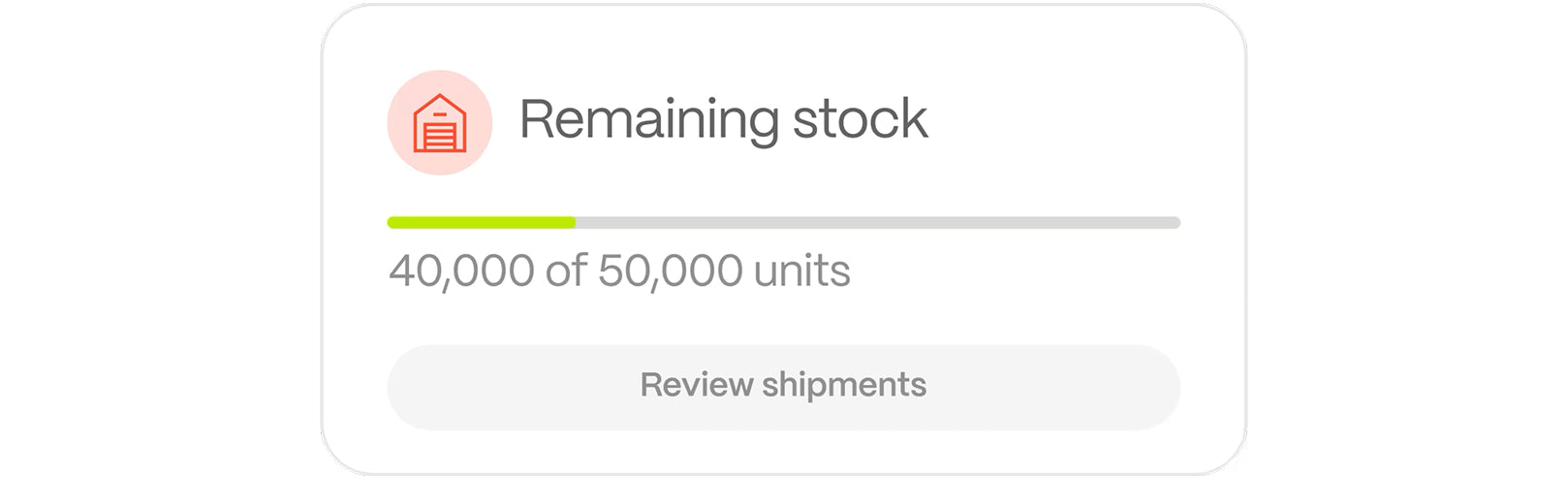The width and height of the screenshot is (1568, 478).
Task: Click the word "of" in the units label
Action: point(565,271)
